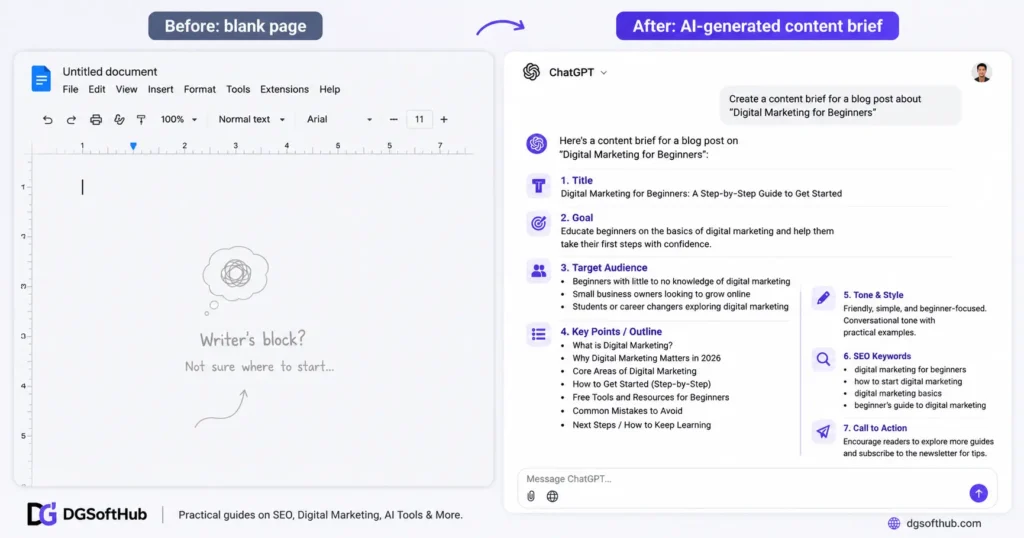Click the Print icon in toolbar
The width and height of the screenshot is (1024, 538).
click(x=96, y=119)
